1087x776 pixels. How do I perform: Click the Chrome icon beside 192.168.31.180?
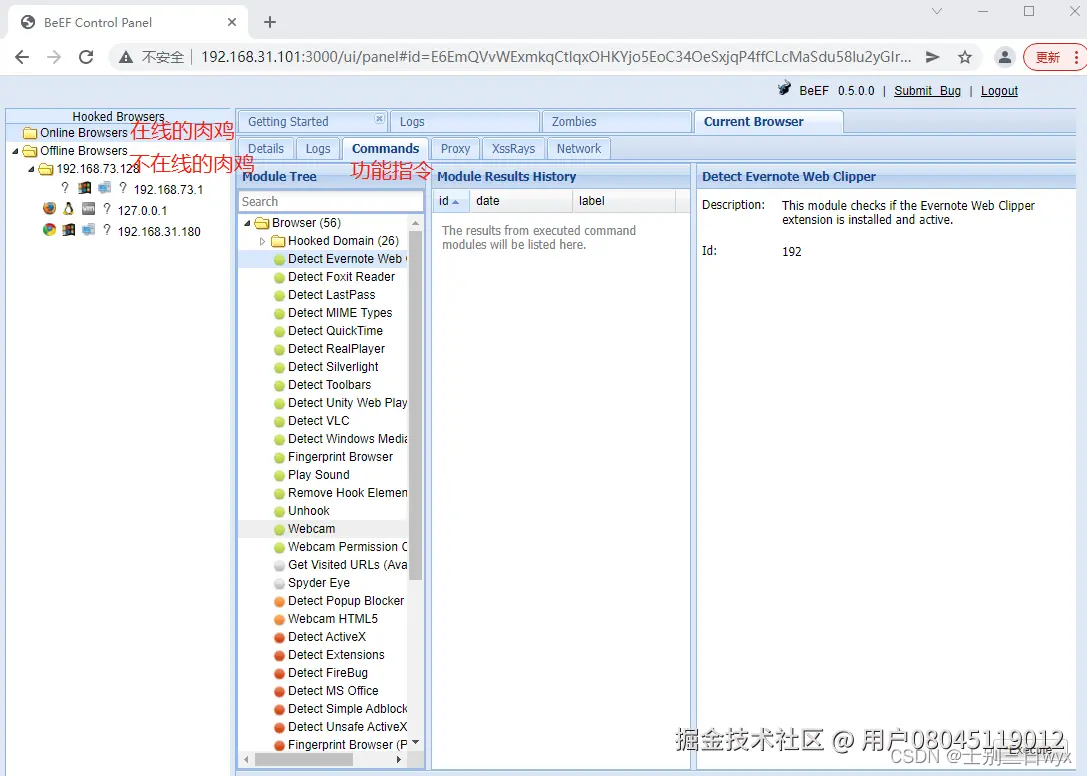pos(49,230)
